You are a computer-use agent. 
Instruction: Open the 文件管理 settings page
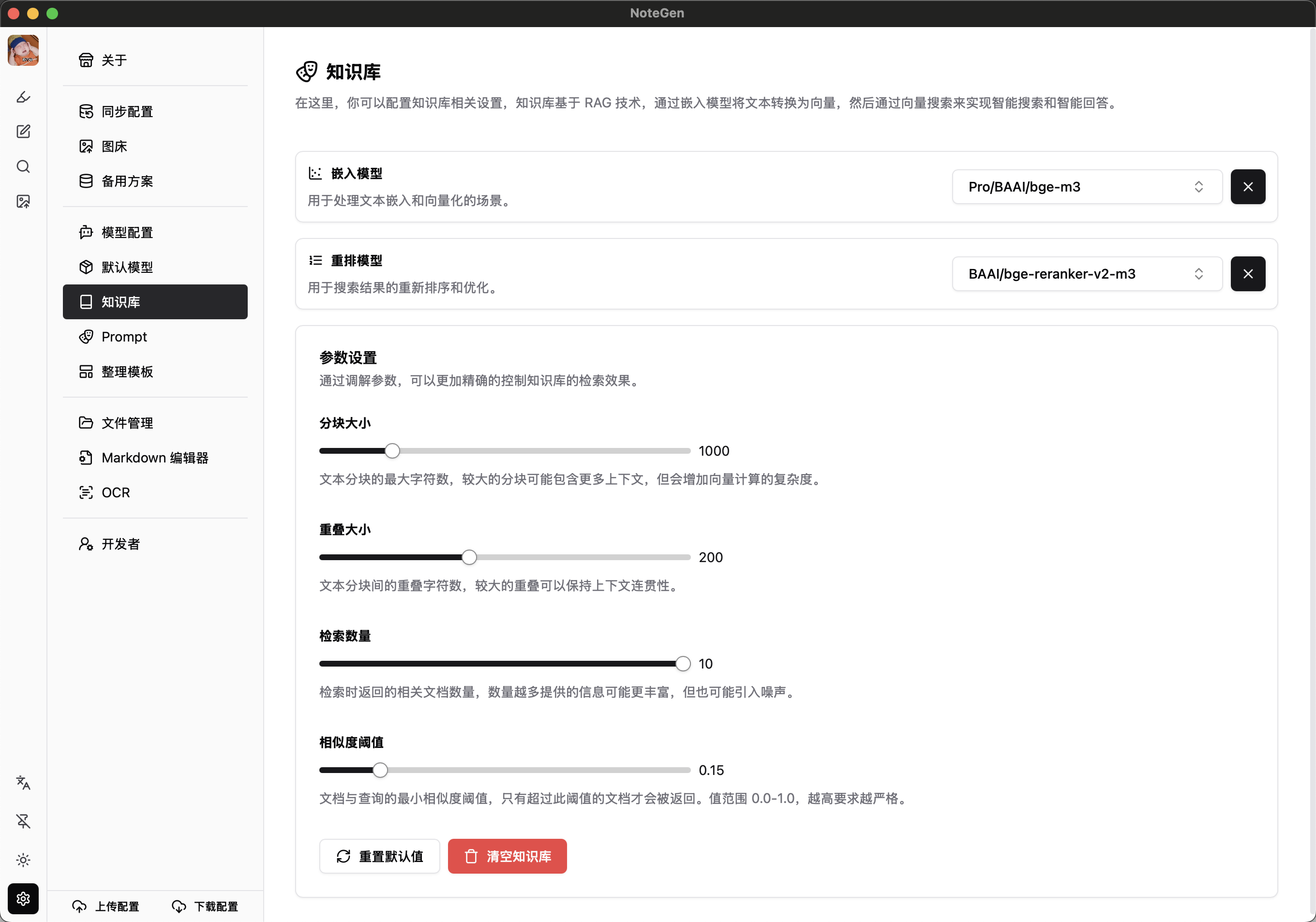point(155,423)
